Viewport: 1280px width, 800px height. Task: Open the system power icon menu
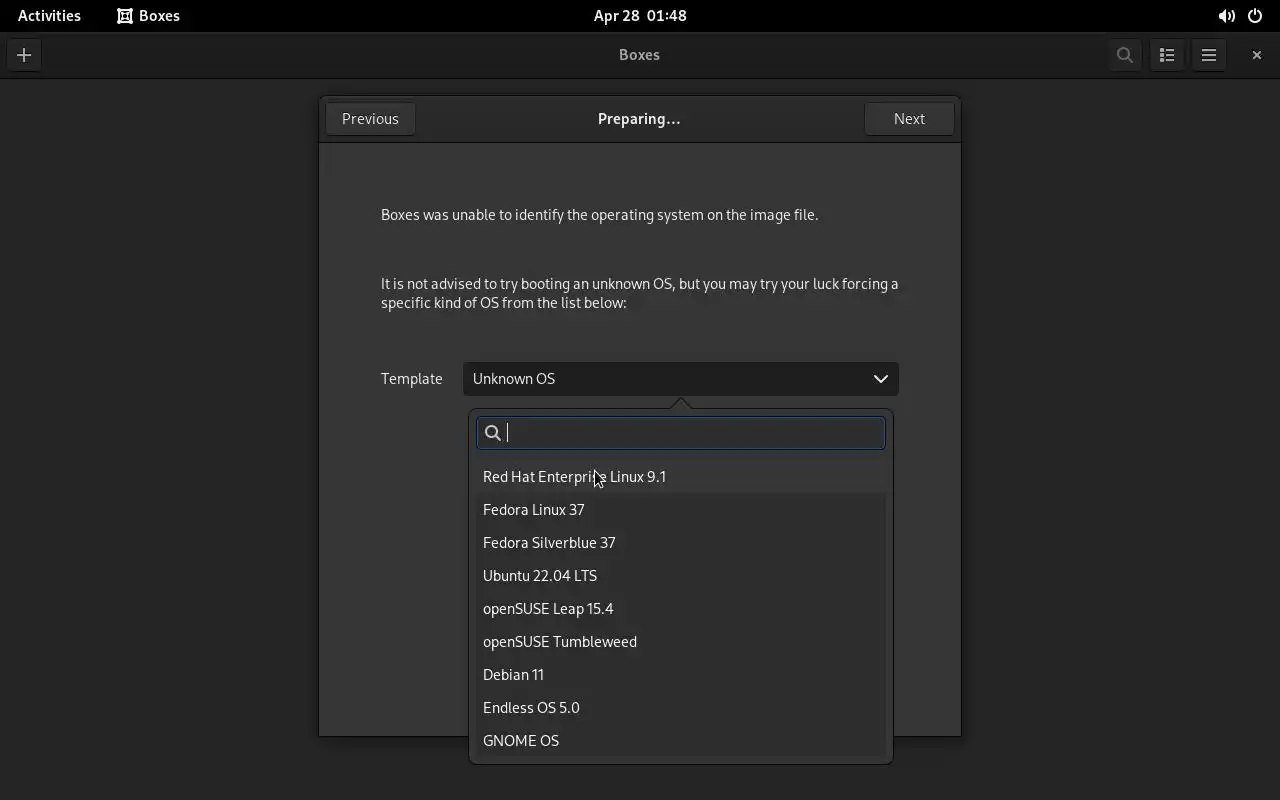[1255, 16]
